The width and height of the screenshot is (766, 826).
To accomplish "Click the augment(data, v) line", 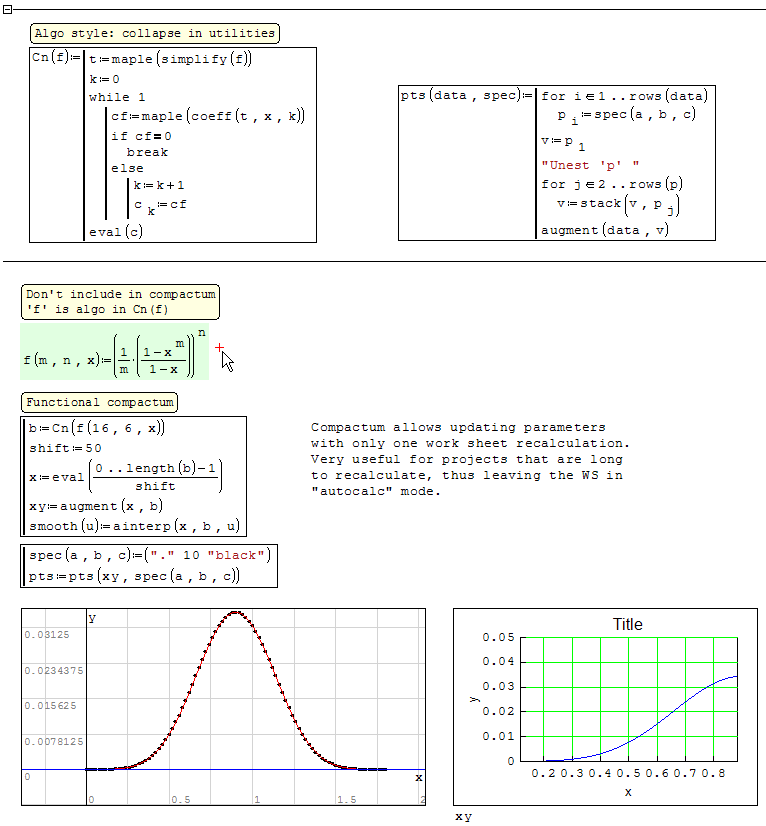I will [x=604, y=230].
